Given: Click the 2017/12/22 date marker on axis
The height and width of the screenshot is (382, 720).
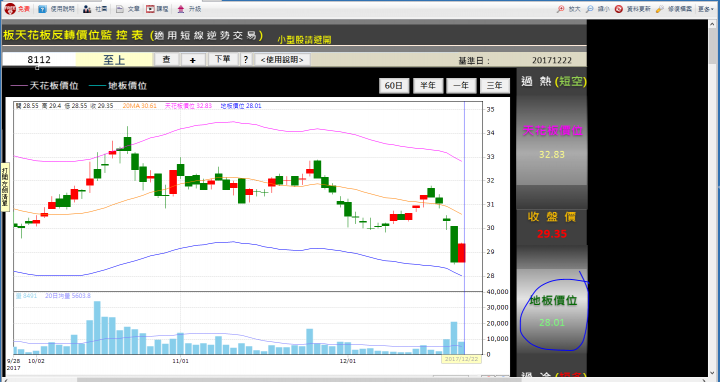Looking at the screenshot, I should [461, 359].
